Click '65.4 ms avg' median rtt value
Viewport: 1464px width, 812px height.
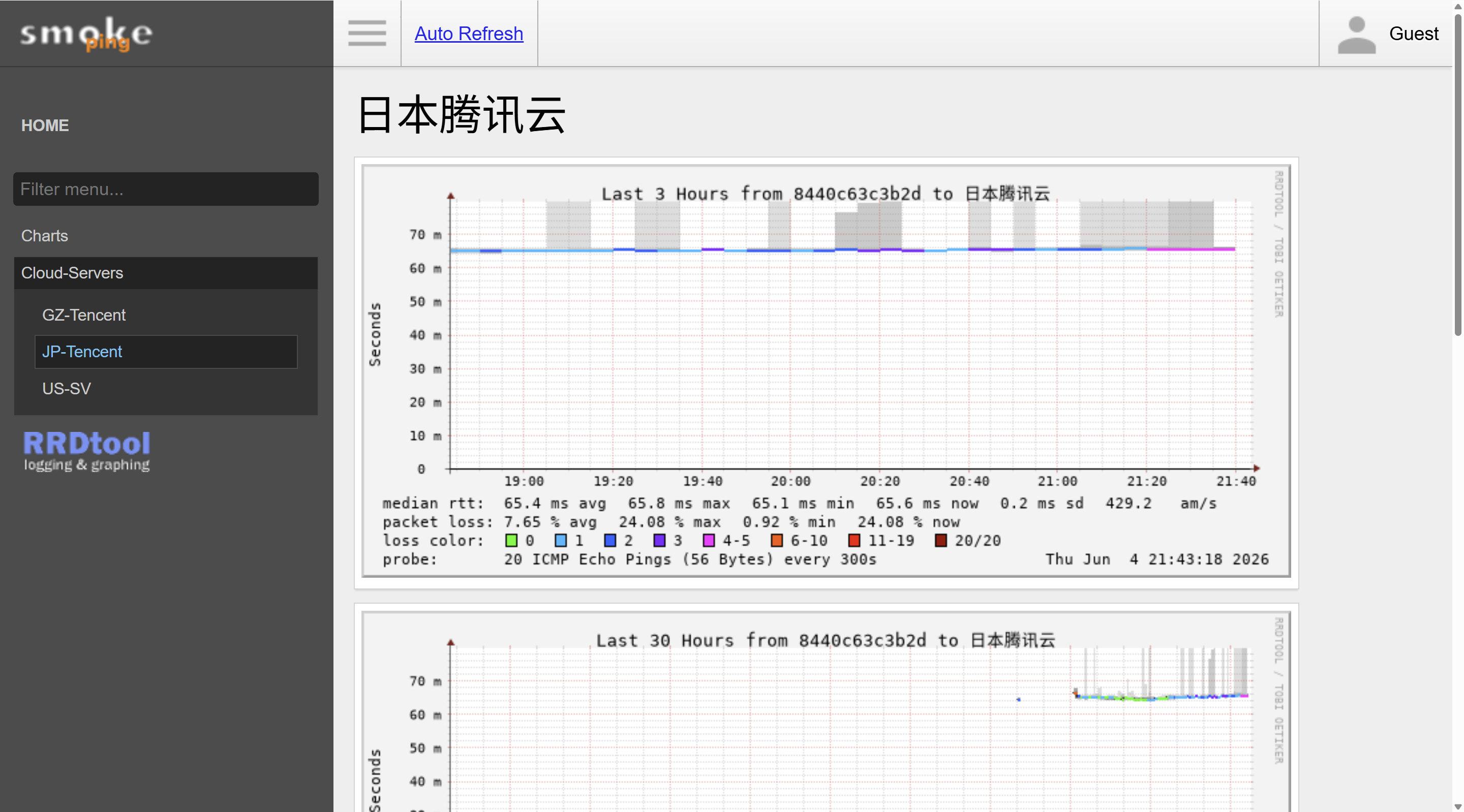click(555, 504)
